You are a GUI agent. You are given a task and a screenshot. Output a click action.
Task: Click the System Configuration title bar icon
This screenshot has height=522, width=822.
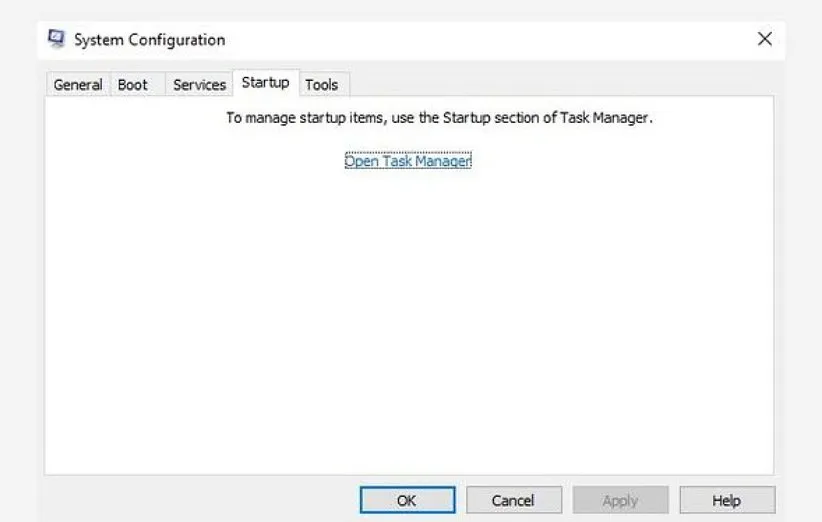(x=57, y=39)
